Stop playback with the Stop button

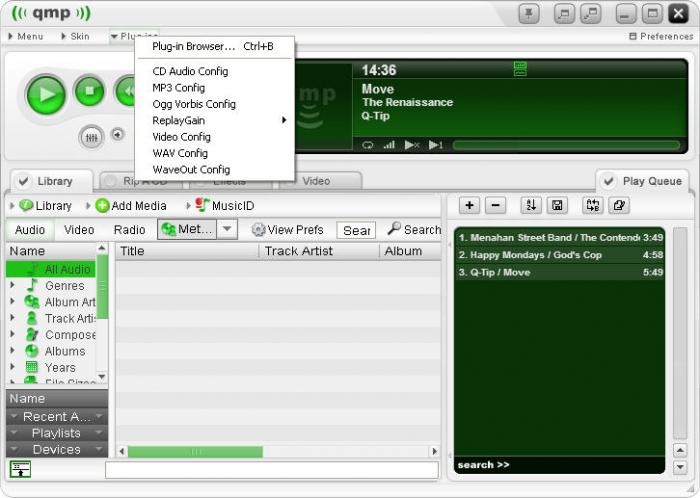pyautogui.click(x=89, y=91)
